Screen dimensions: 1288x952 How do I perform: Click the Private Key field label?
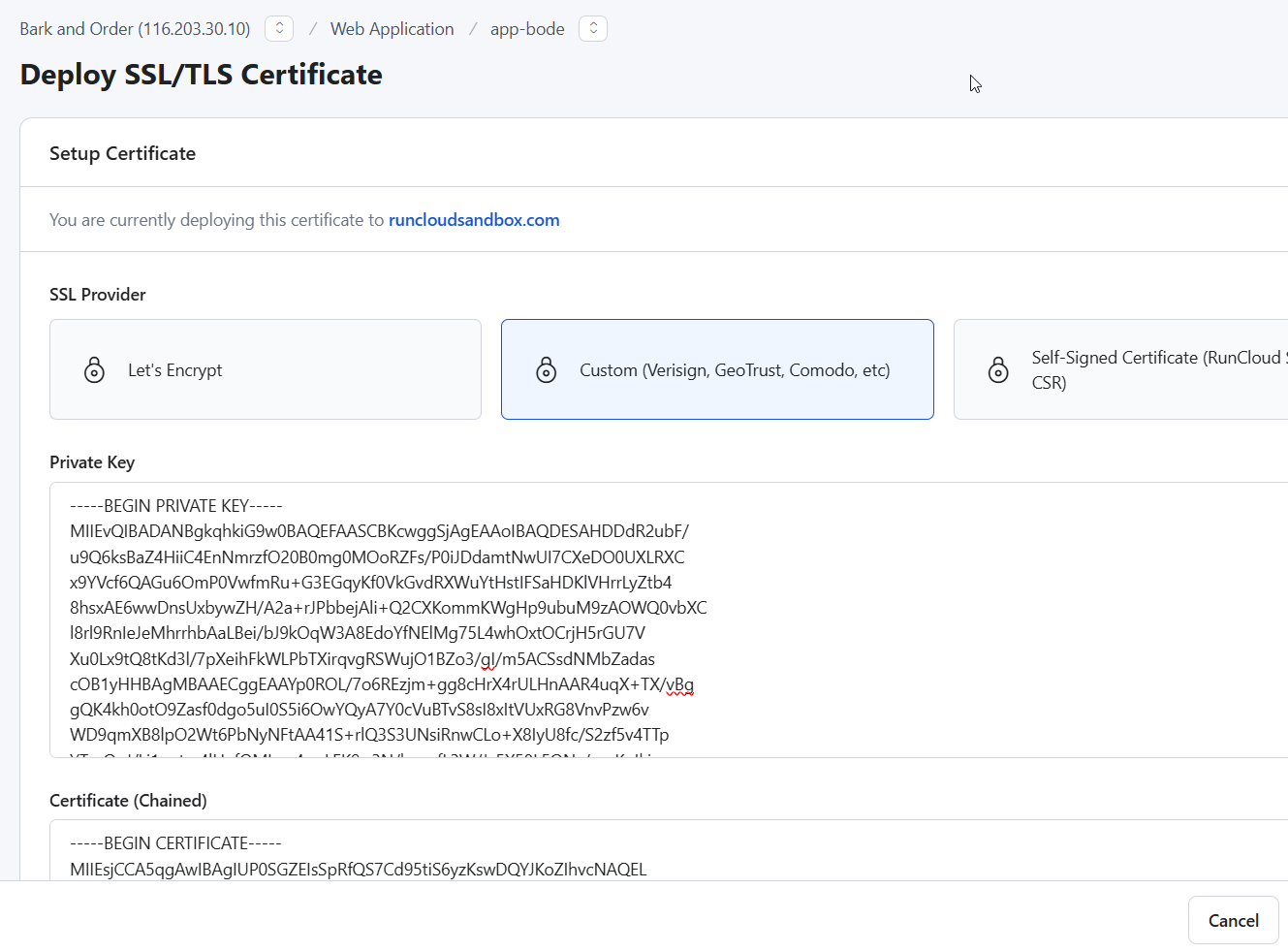pos(92,462)
